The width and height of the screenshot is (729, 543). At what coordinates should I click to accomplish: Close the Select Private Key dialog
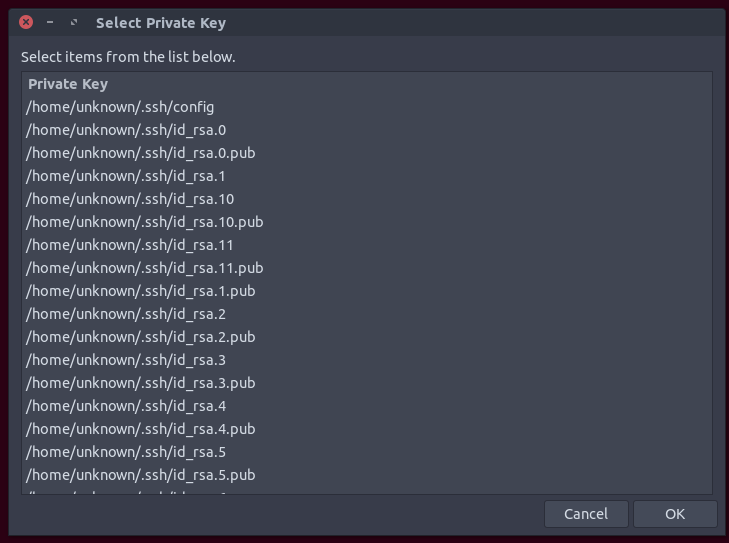tap(26, 22)
